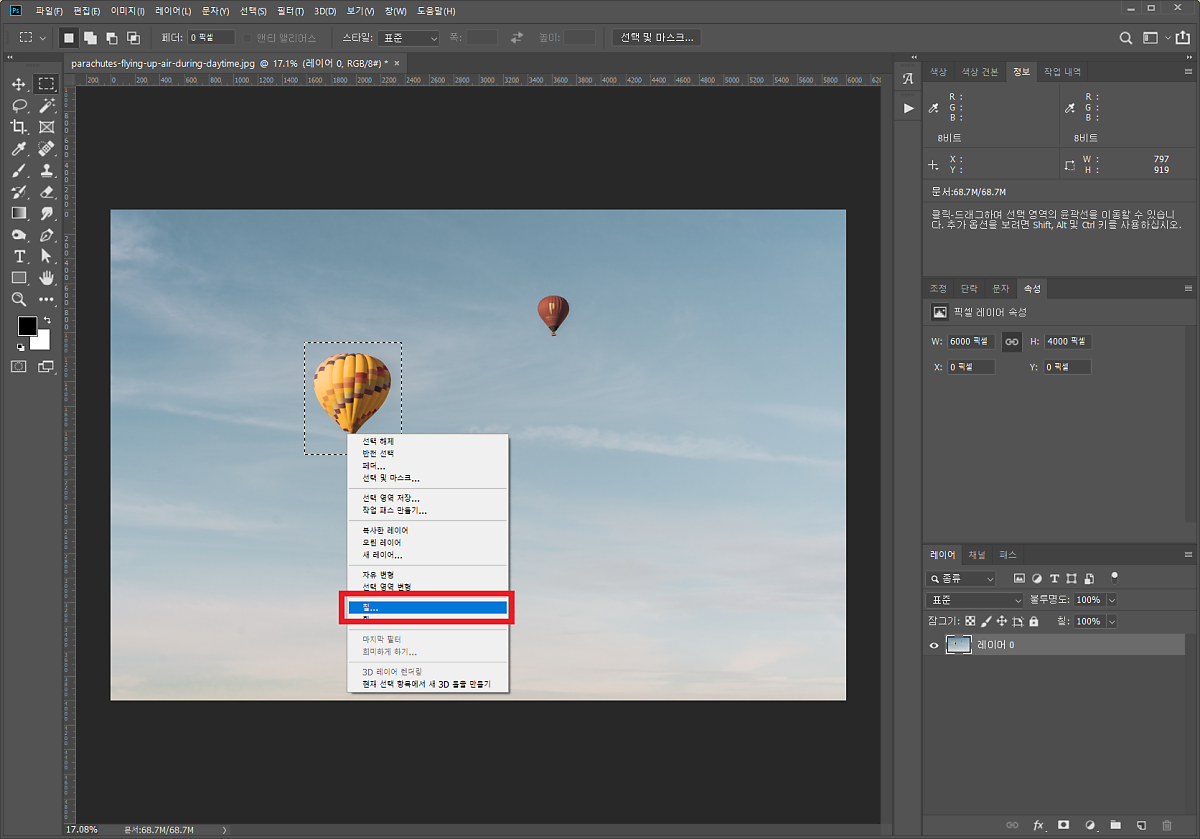Switch to the 채널 tab
Viewport: 1200px width, 839px height.
[977, 554]
